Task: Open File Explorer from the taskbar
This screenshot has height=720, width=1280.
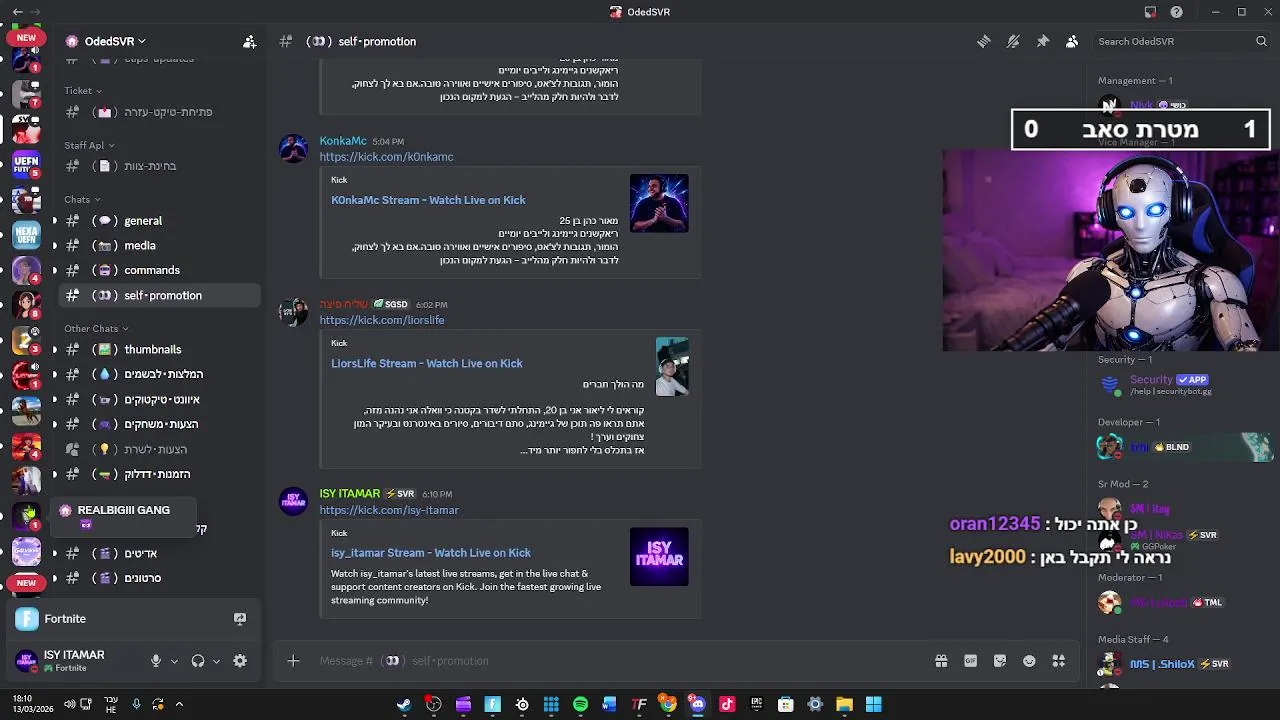Action: pos(844,705)
